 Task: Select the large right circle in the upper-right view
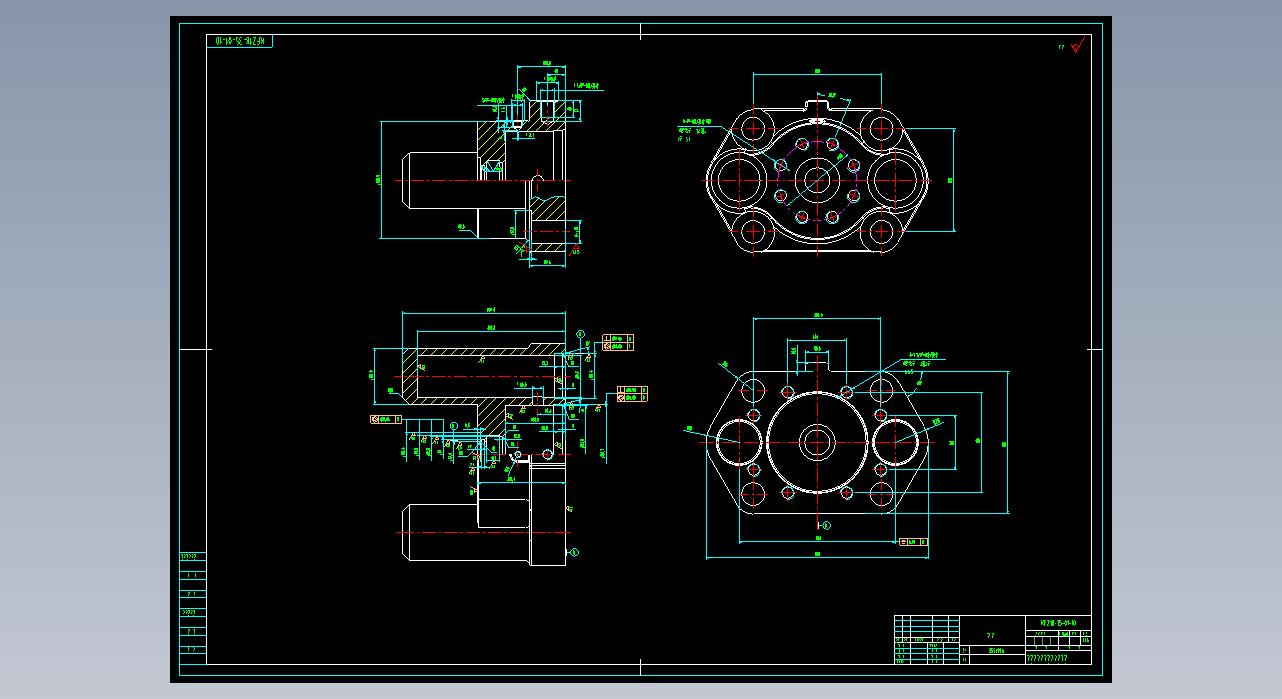click(897, 181)
